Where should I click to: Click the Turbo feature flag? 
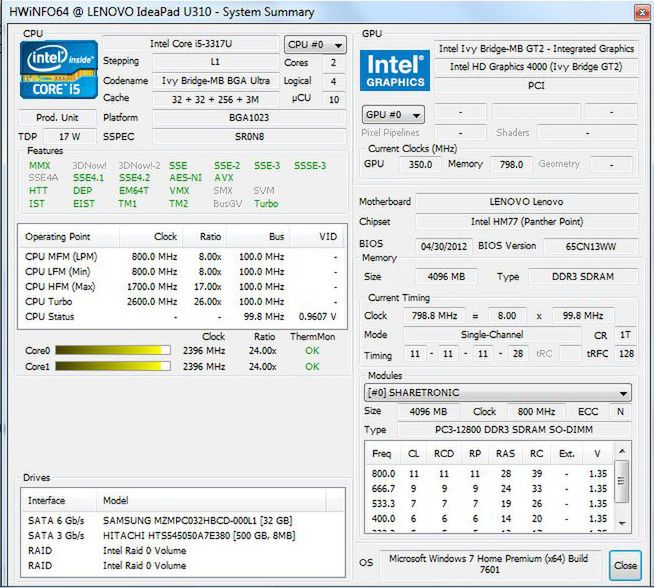(x=266, y=204)
